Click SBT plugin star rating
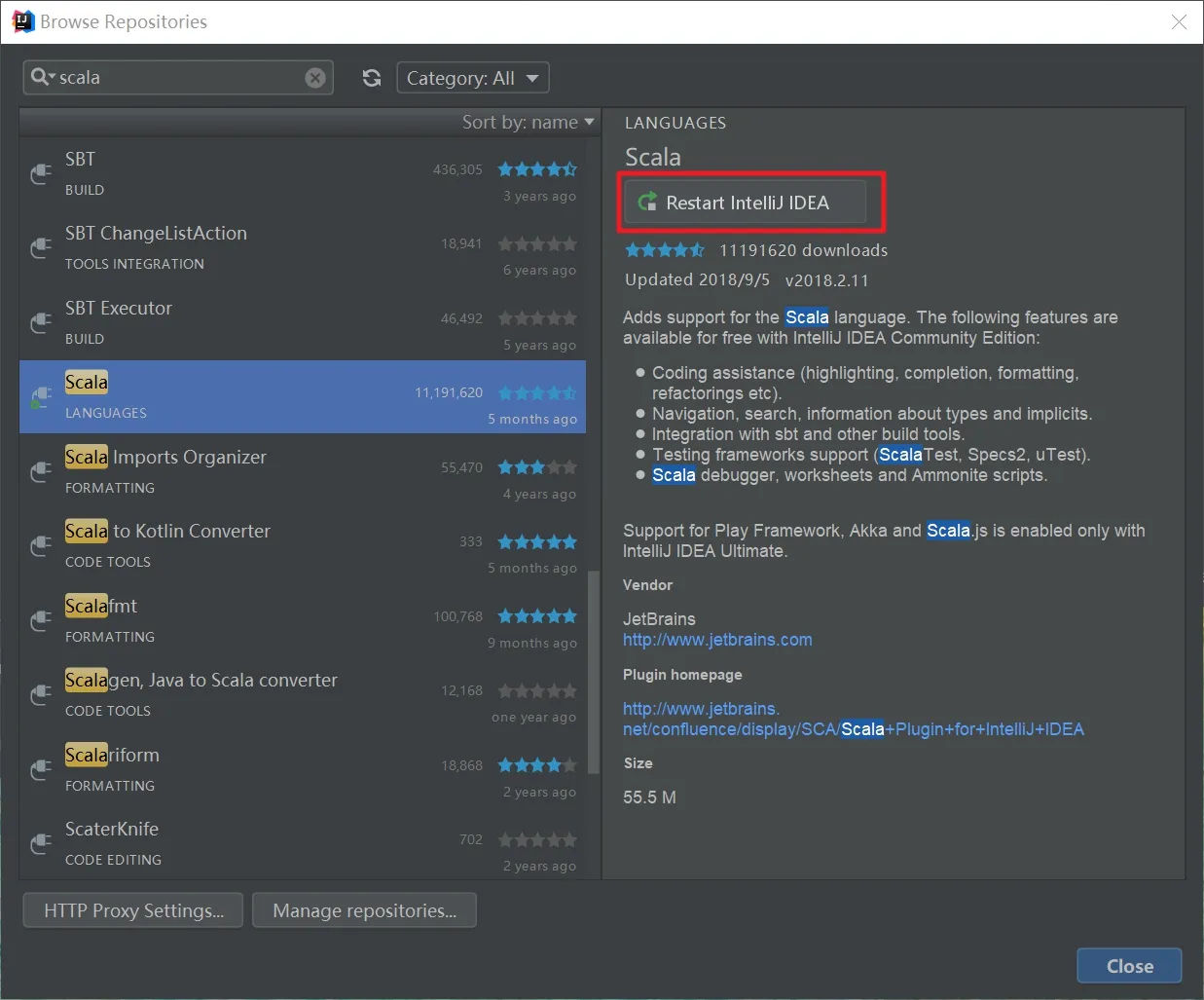1204x1000 pixels. coord(537,169)
